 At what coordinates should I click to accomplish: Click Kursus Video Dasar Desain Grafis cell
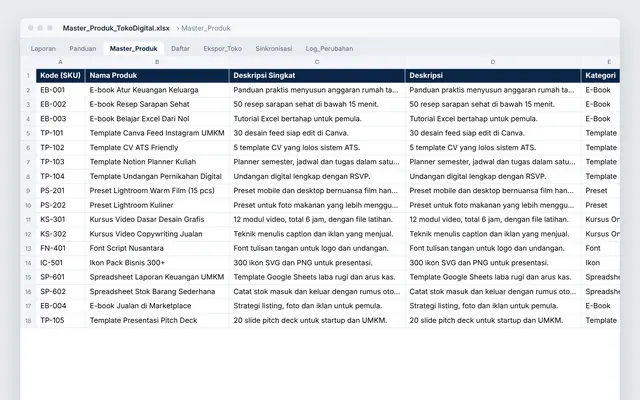(x=157, y=220)
